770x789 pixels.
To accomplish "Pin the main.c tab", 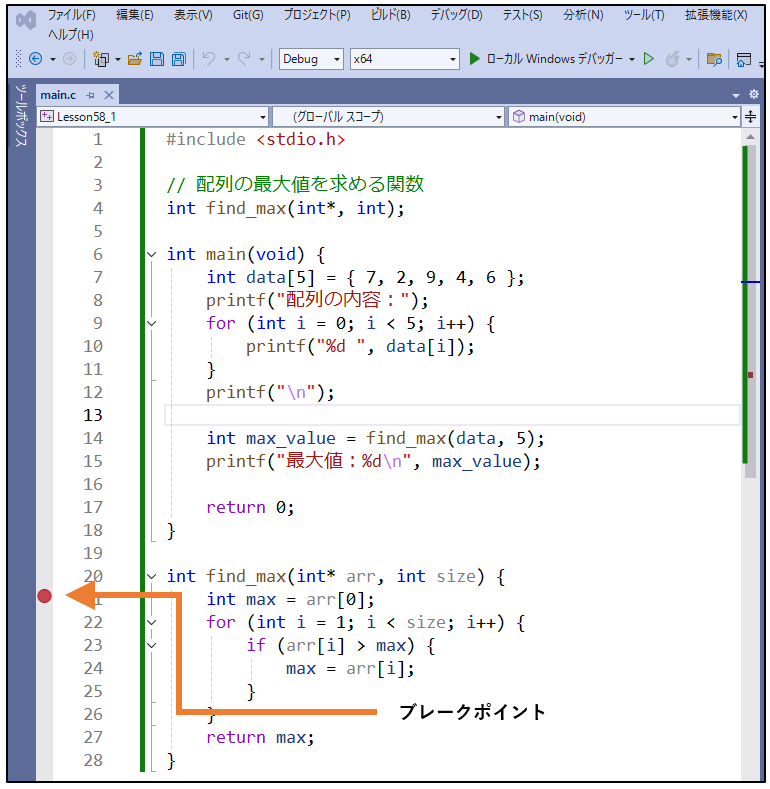I will [x=90, y=95].
